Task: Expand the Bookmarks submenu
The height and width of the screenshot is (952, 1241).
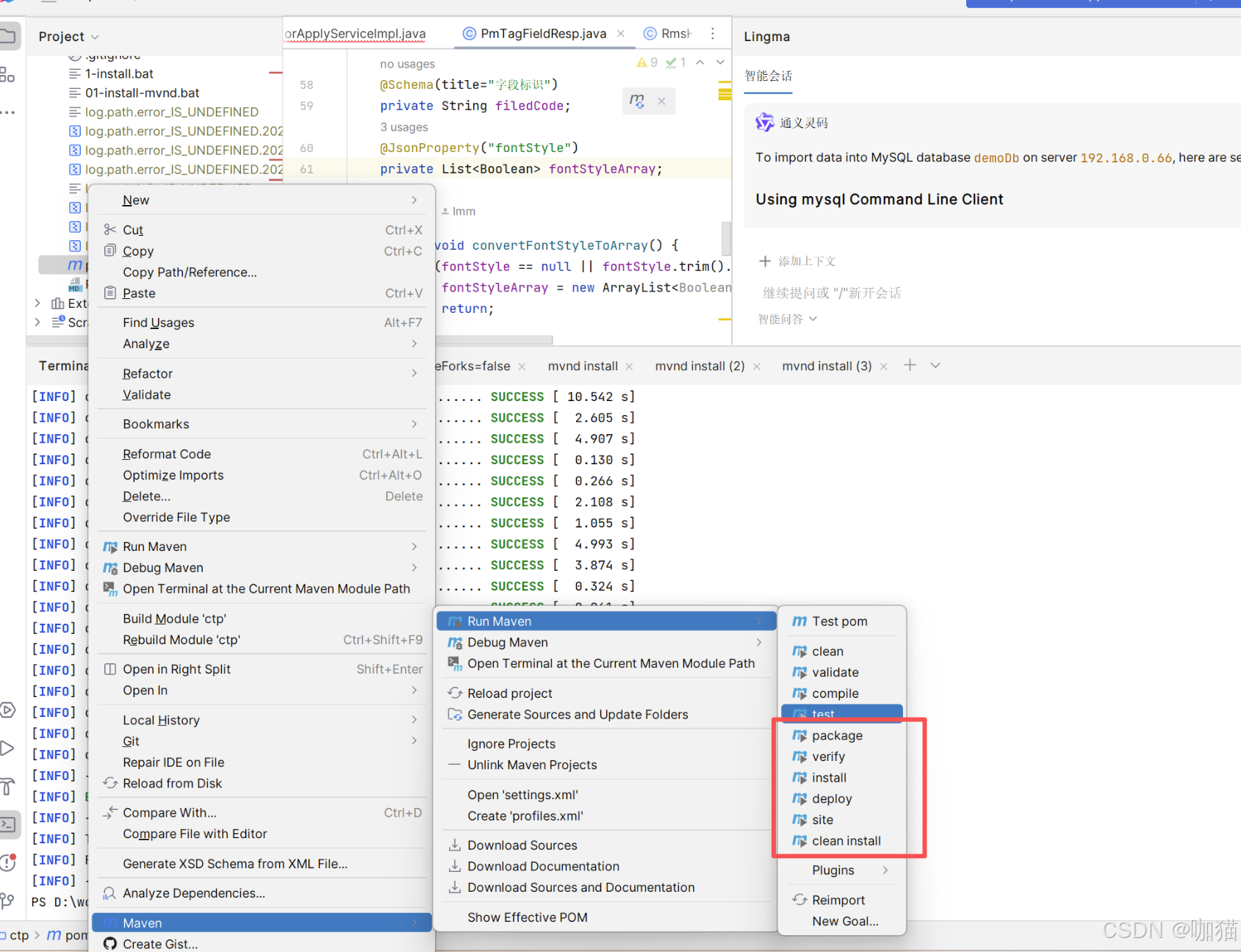Action: tap(262, 425)
